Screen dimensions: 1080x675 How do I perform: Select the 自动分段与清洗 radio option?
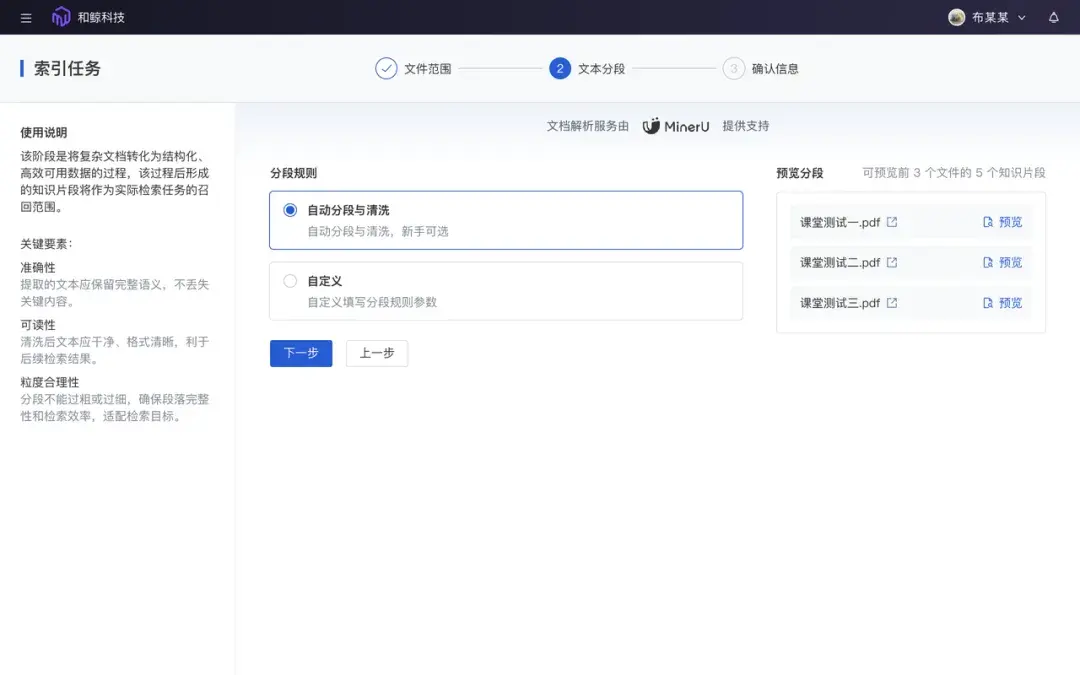pos(290,210)
